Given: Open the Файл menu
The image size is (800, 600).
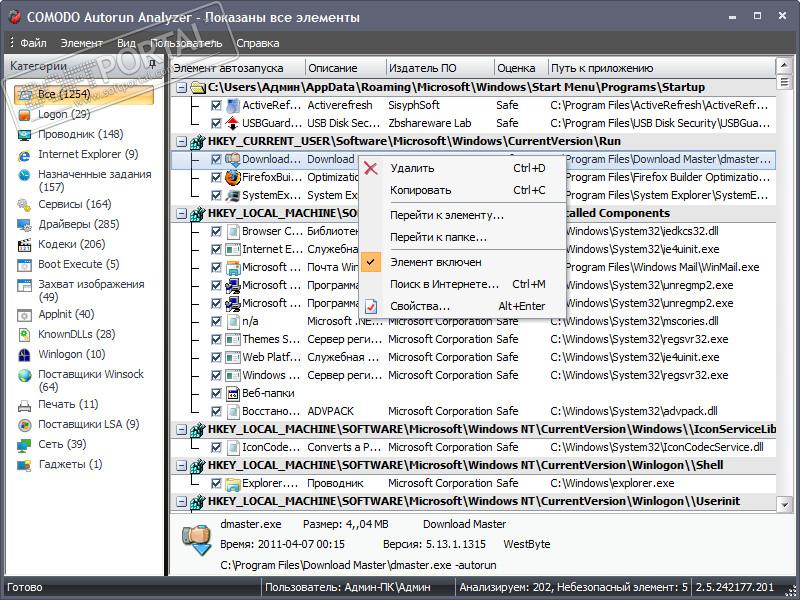Looking at the screenshot, I should [33, 43].
